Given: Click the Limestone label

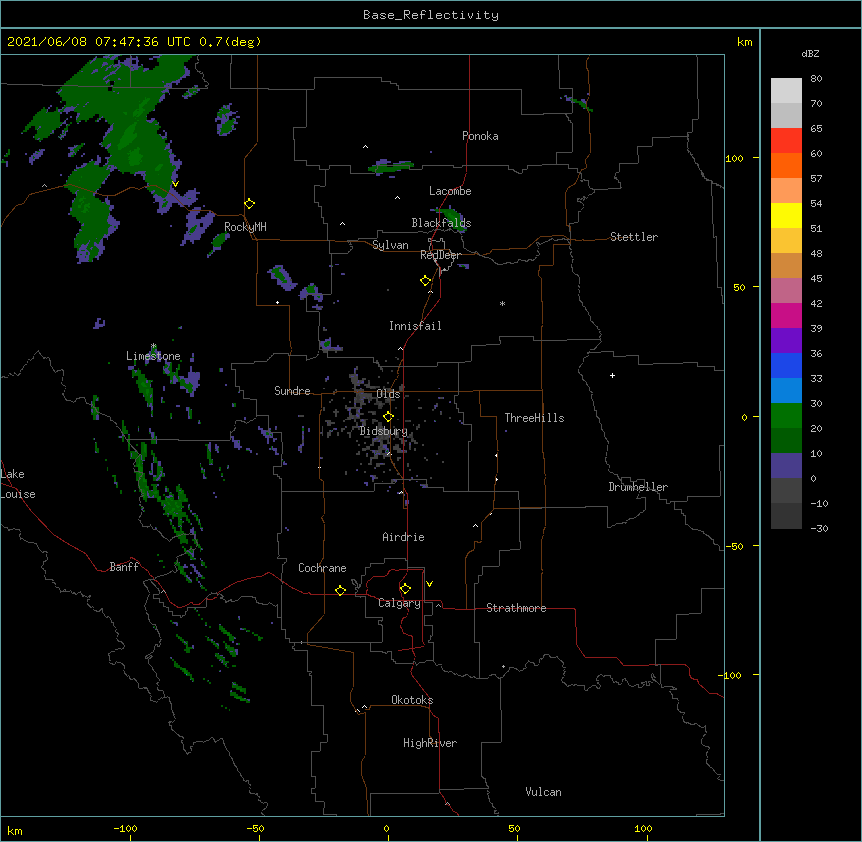Looking at the screenshot, I should (x=153, y=356).
